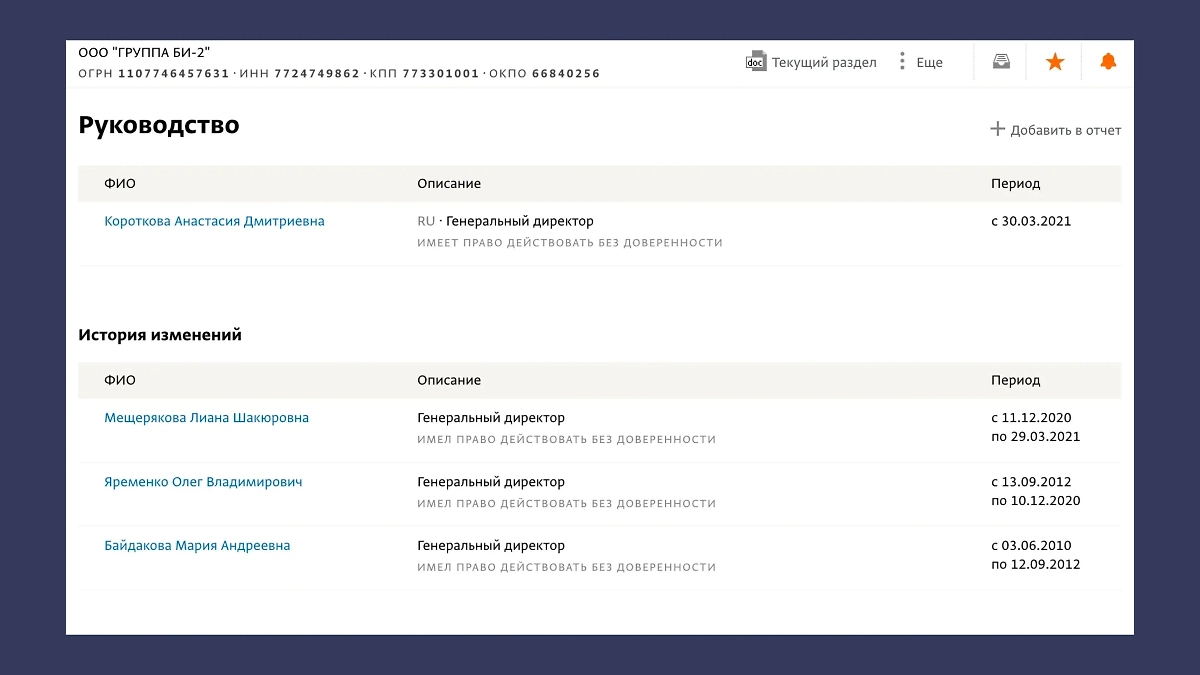Click the bell icon for alerts subscription

pos(1108,61)
